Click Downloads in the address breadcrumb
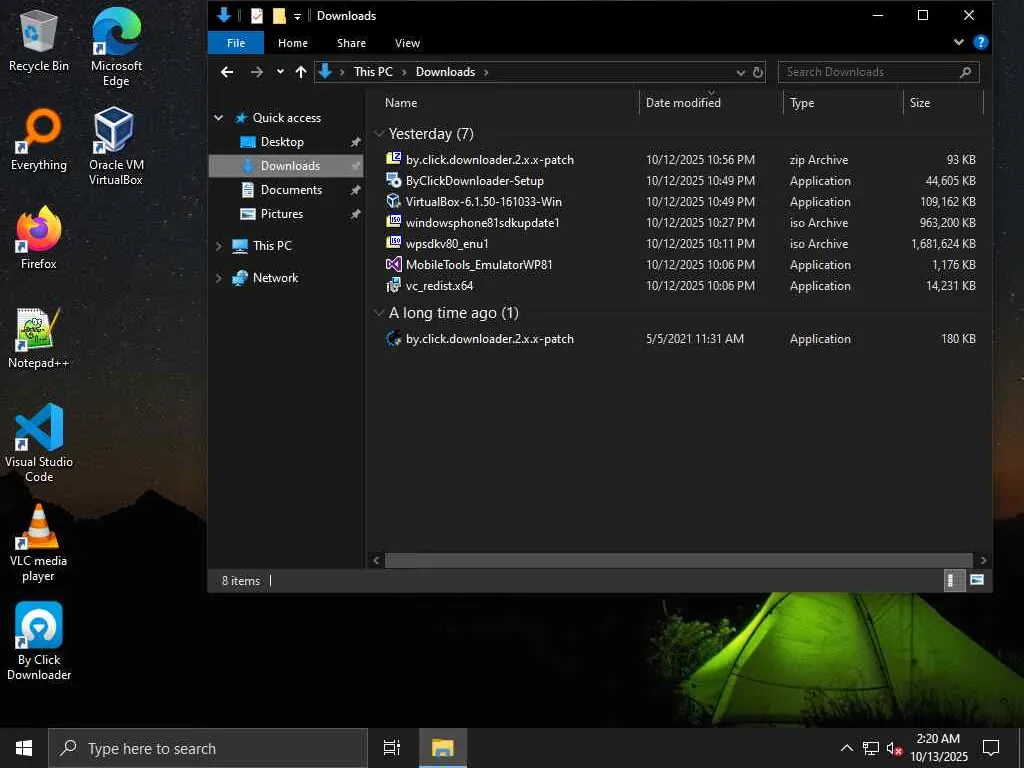This screenshot has width=1024, height=768. (445, 72)
